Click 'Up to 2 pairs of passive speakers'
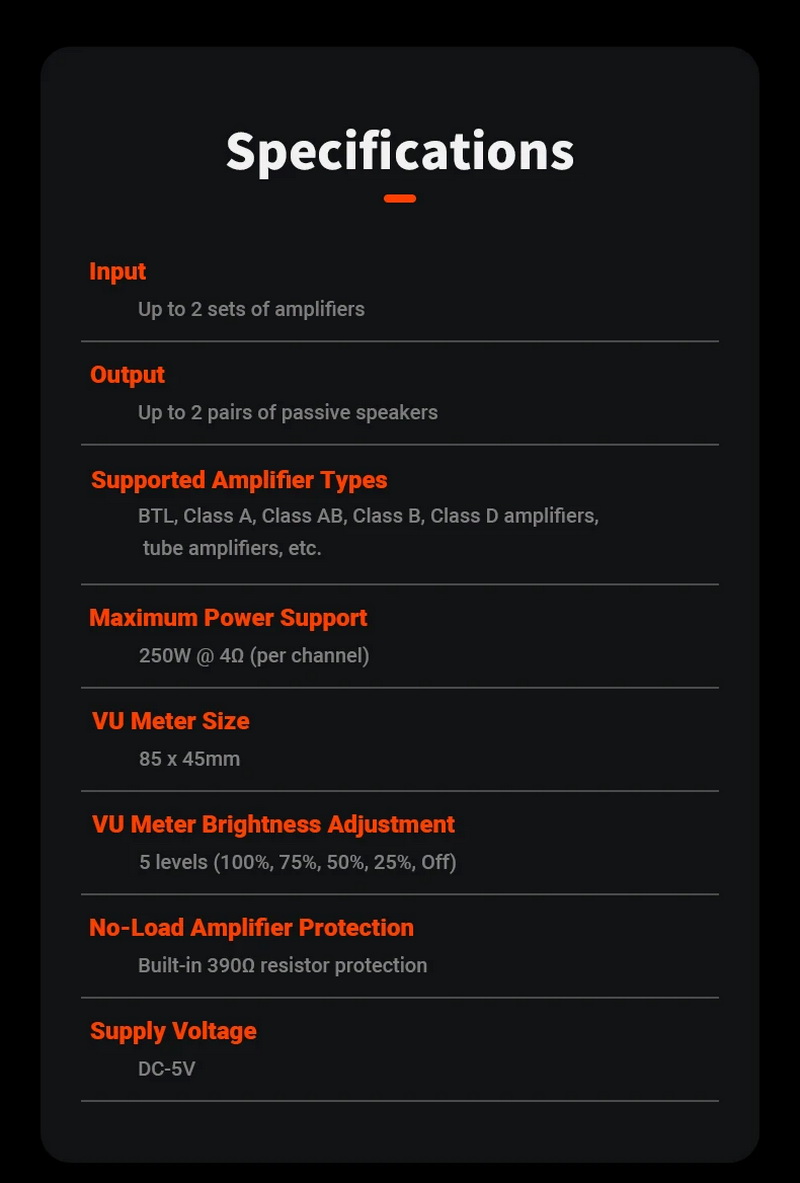Image resolution: width=800 pixels, height=1183 pixels. [x=288, y=412]
